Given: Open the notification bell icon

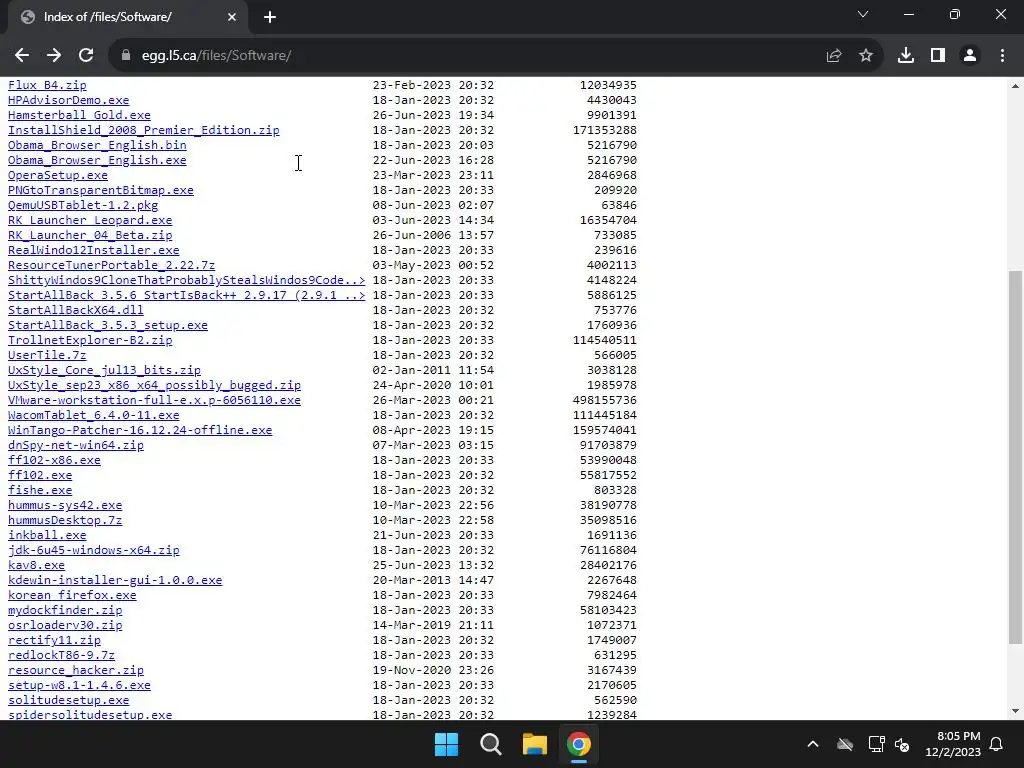Looking at the screenshot, I should pyautogui.click(x=997, y=744).
